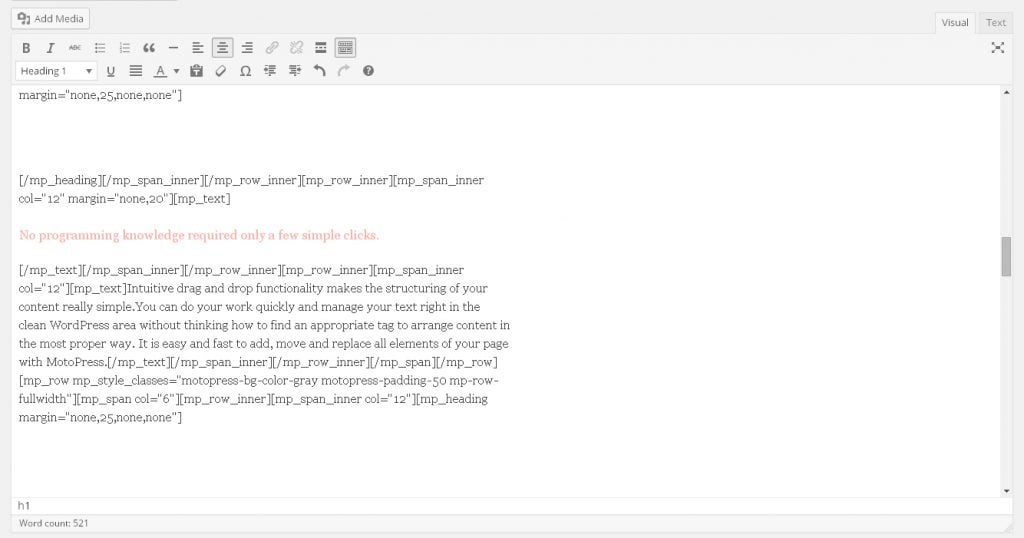Image resolution: width=1024 pixels, height=538 pixels.
Task: Enter distraction-free writing mode
Action: 997,47
